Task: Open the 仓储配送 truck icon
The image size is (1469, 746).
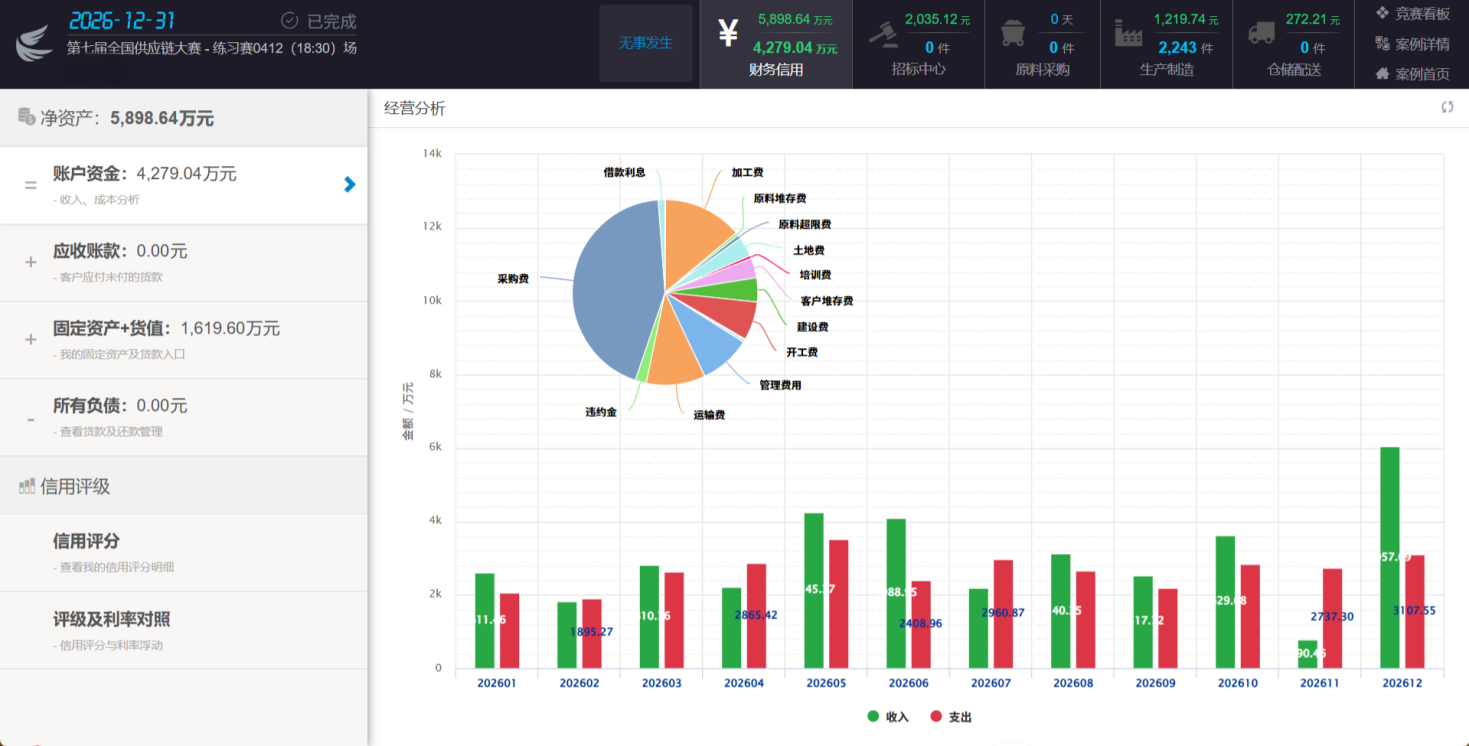Action: coord(1261,33)
